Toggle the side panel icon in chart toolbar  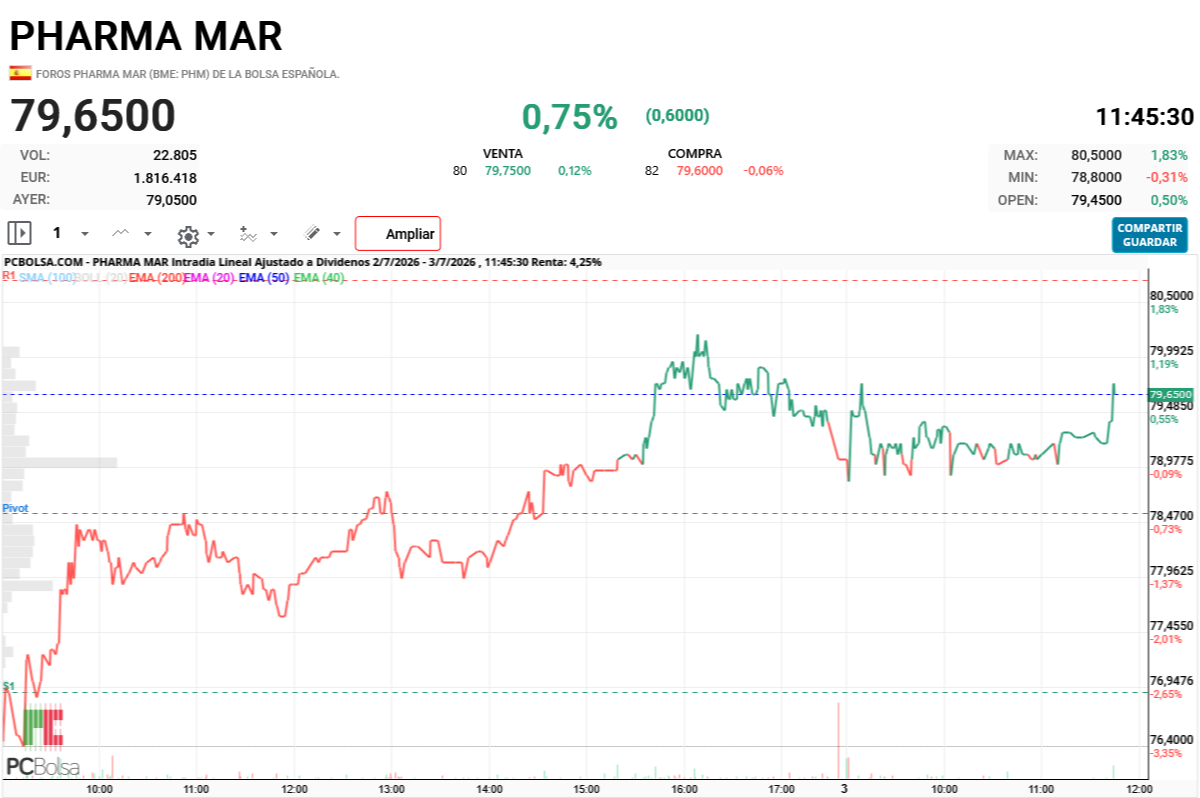(20, 233)
